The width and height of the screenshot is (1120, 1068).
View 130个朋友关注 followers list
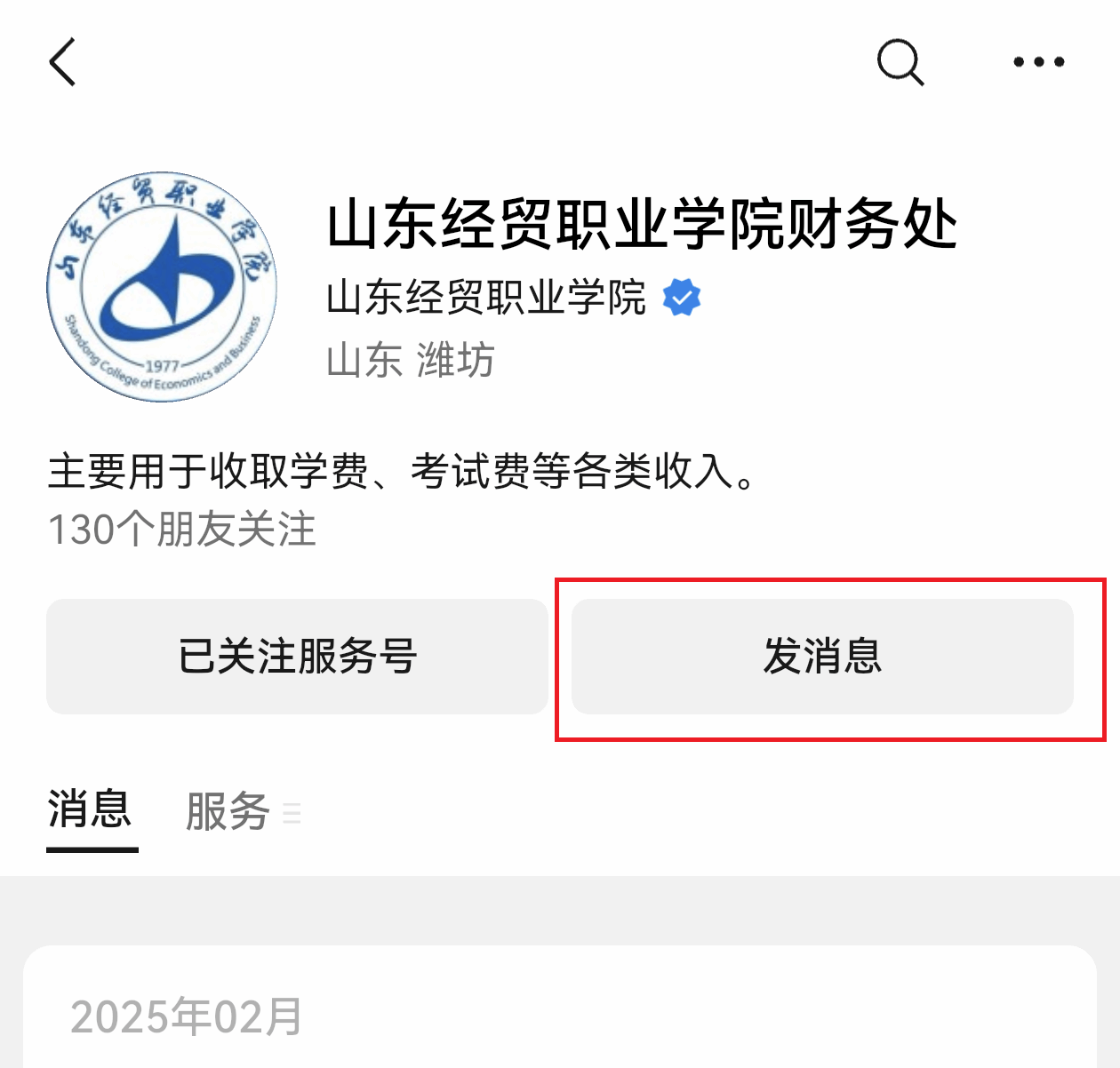tap(181, 530)
